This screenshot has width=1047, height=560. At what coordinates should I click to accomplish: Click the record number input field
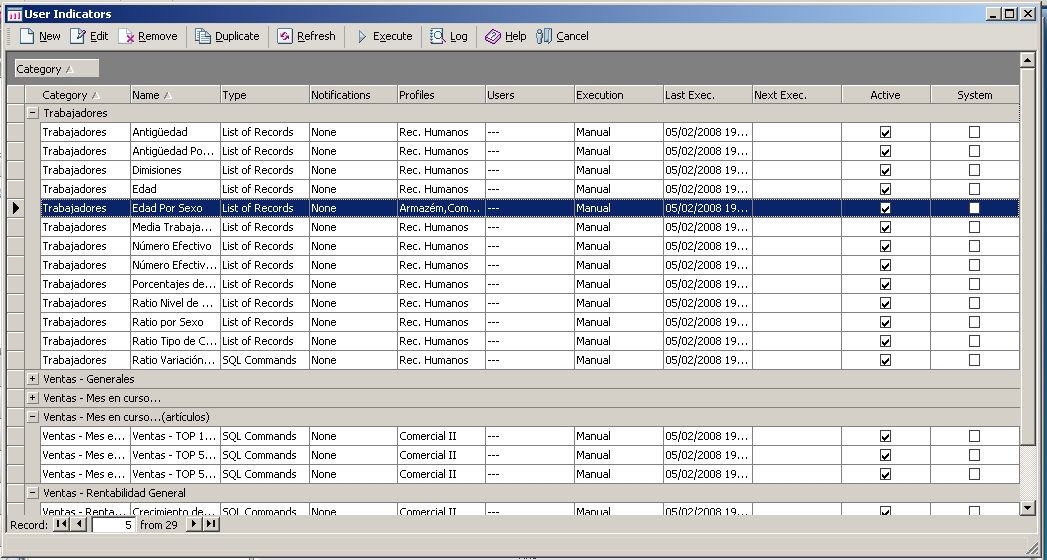pyautogui.click(x=113, y=524)
